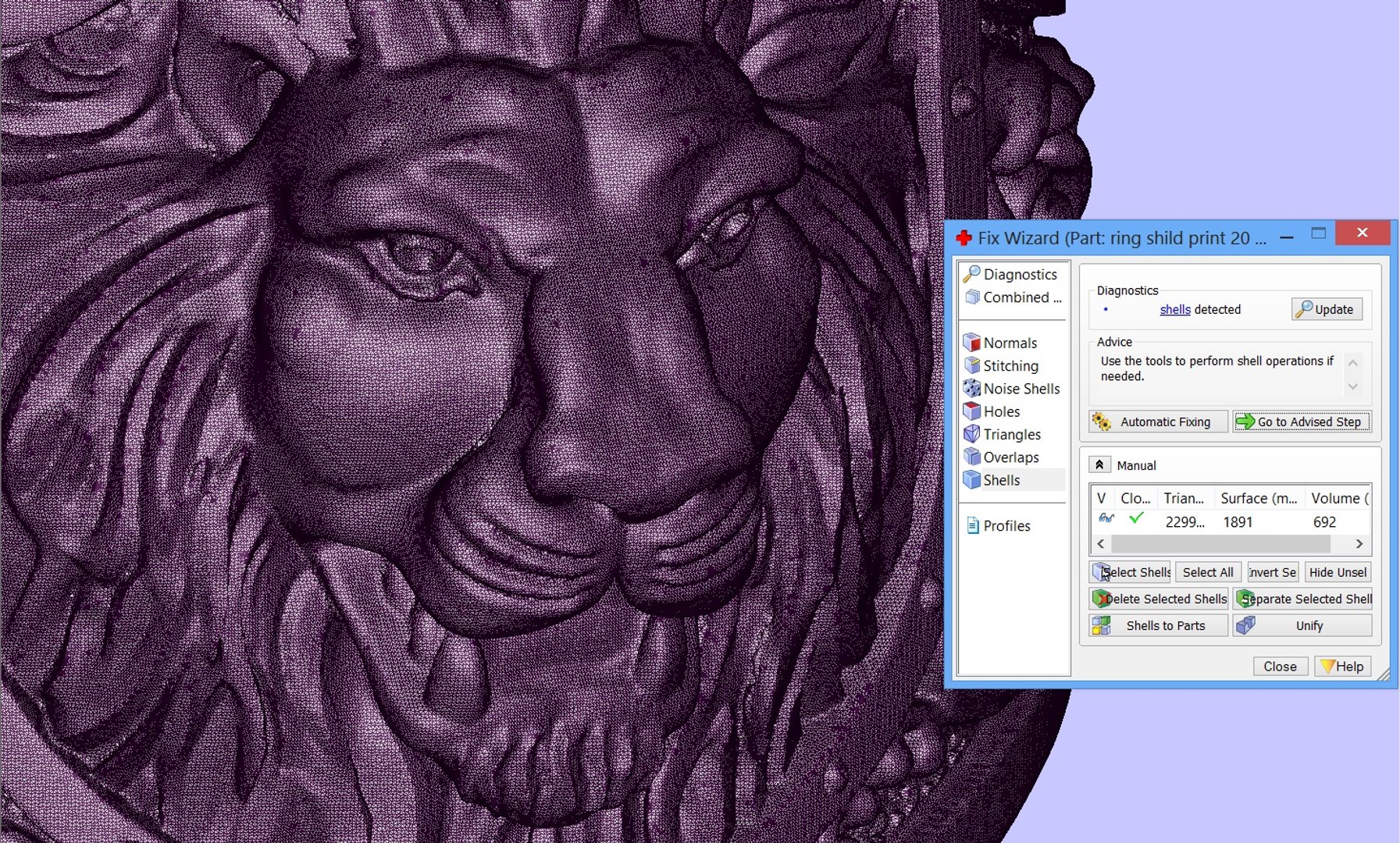
Task: Open the Profiles page
Action: click(x=999, y=525)
